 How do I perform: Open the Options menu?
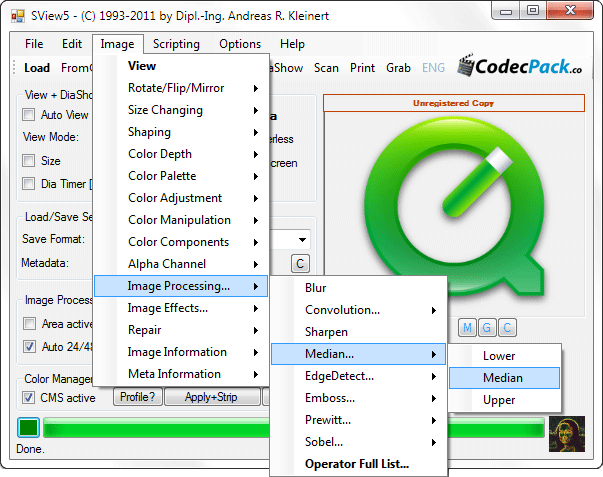click(240, 44)
